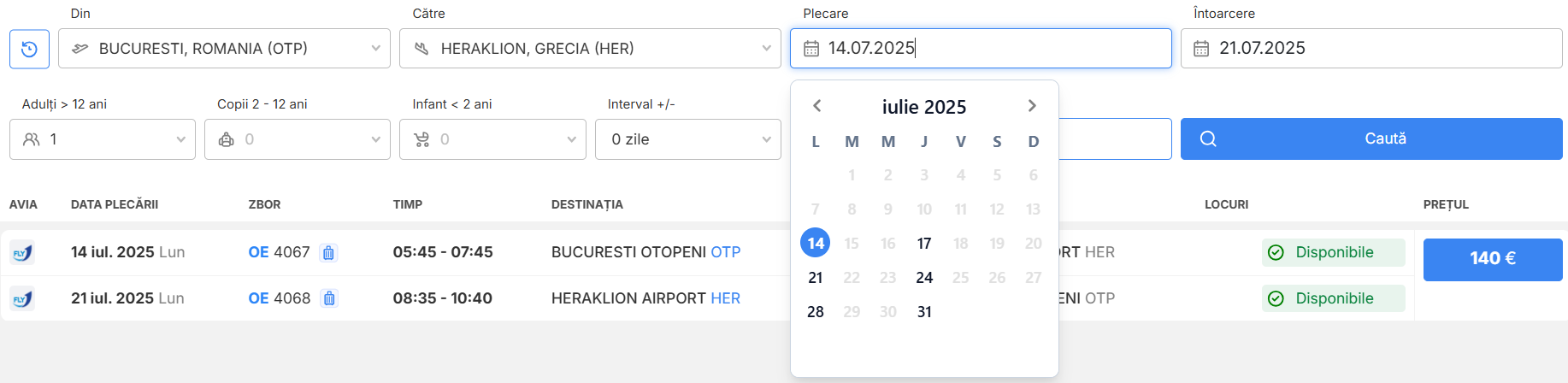This screenshot has height=383, width=1568.
Task: Click the Întoarcere return date field
Action: point(1385,49)
